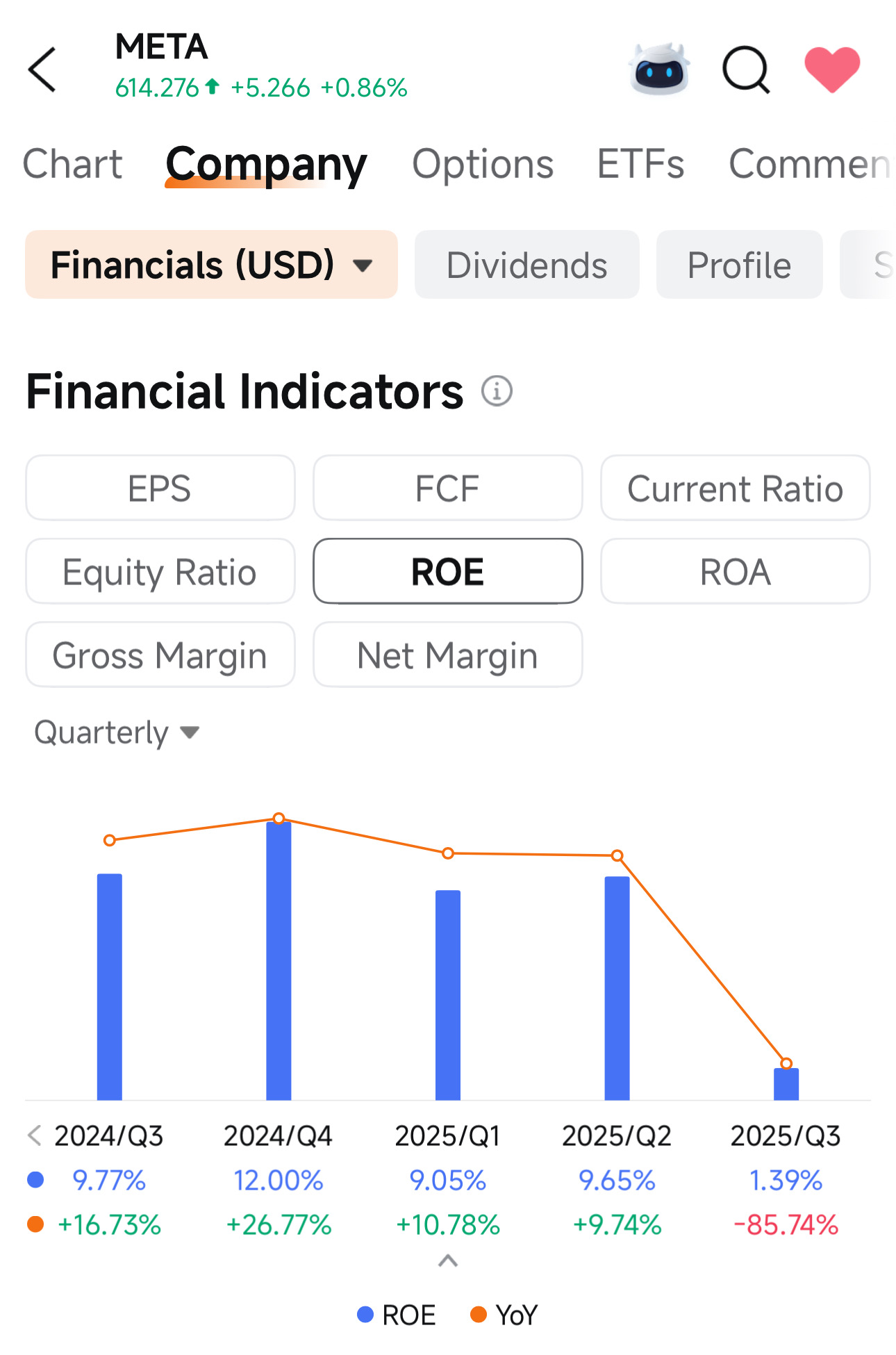Toggle the YoY legend dot

478,1315
